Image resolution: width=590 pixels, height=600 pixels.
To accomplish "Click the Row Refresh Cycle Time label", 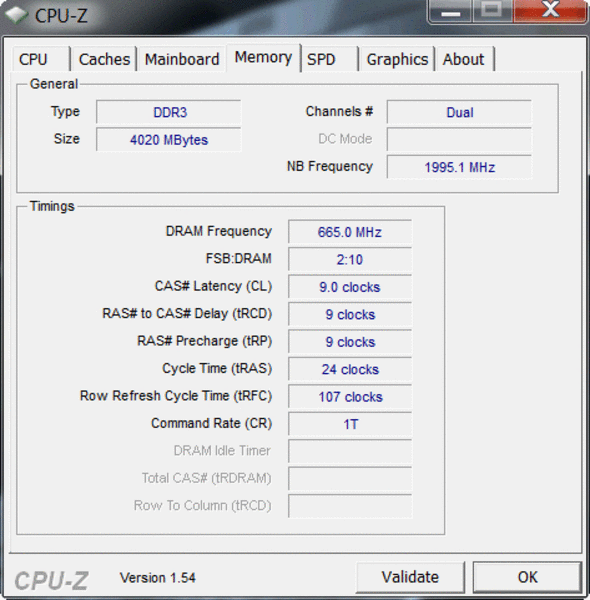I will coord(176,396).
